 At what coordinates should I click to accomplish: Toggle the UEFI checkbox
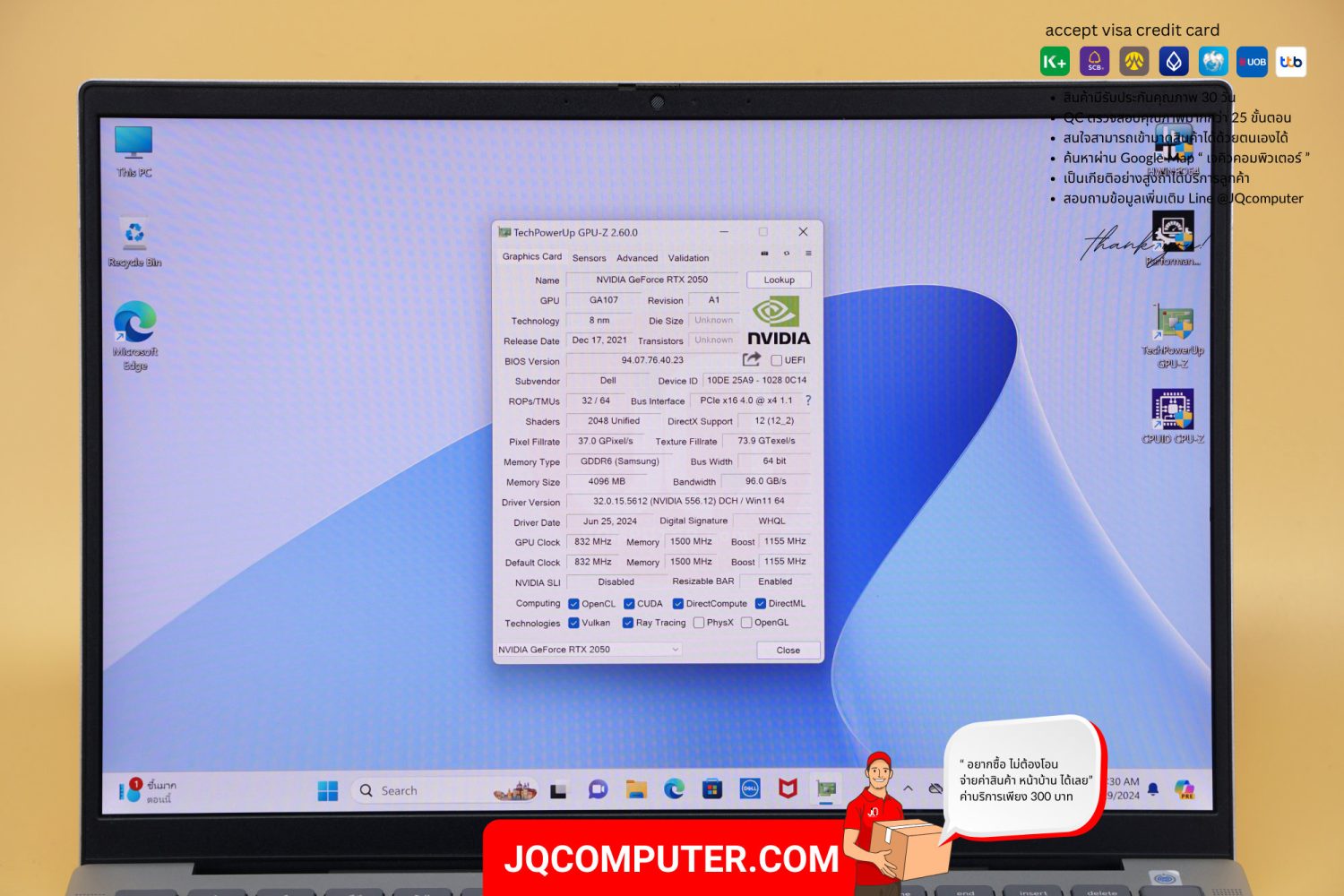pyautogui.click(x=777, y=360)
